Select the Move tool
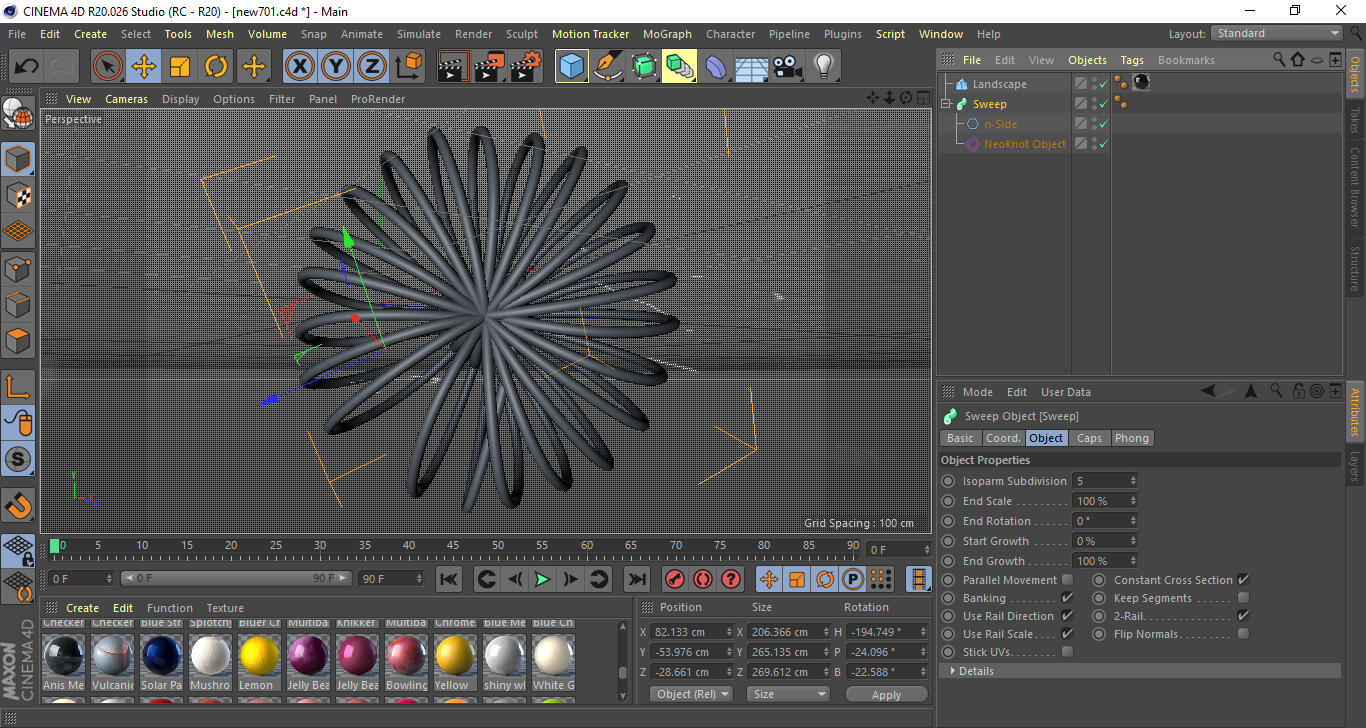The height and width of the screenshot is (728, 1366). pos(144,67)
